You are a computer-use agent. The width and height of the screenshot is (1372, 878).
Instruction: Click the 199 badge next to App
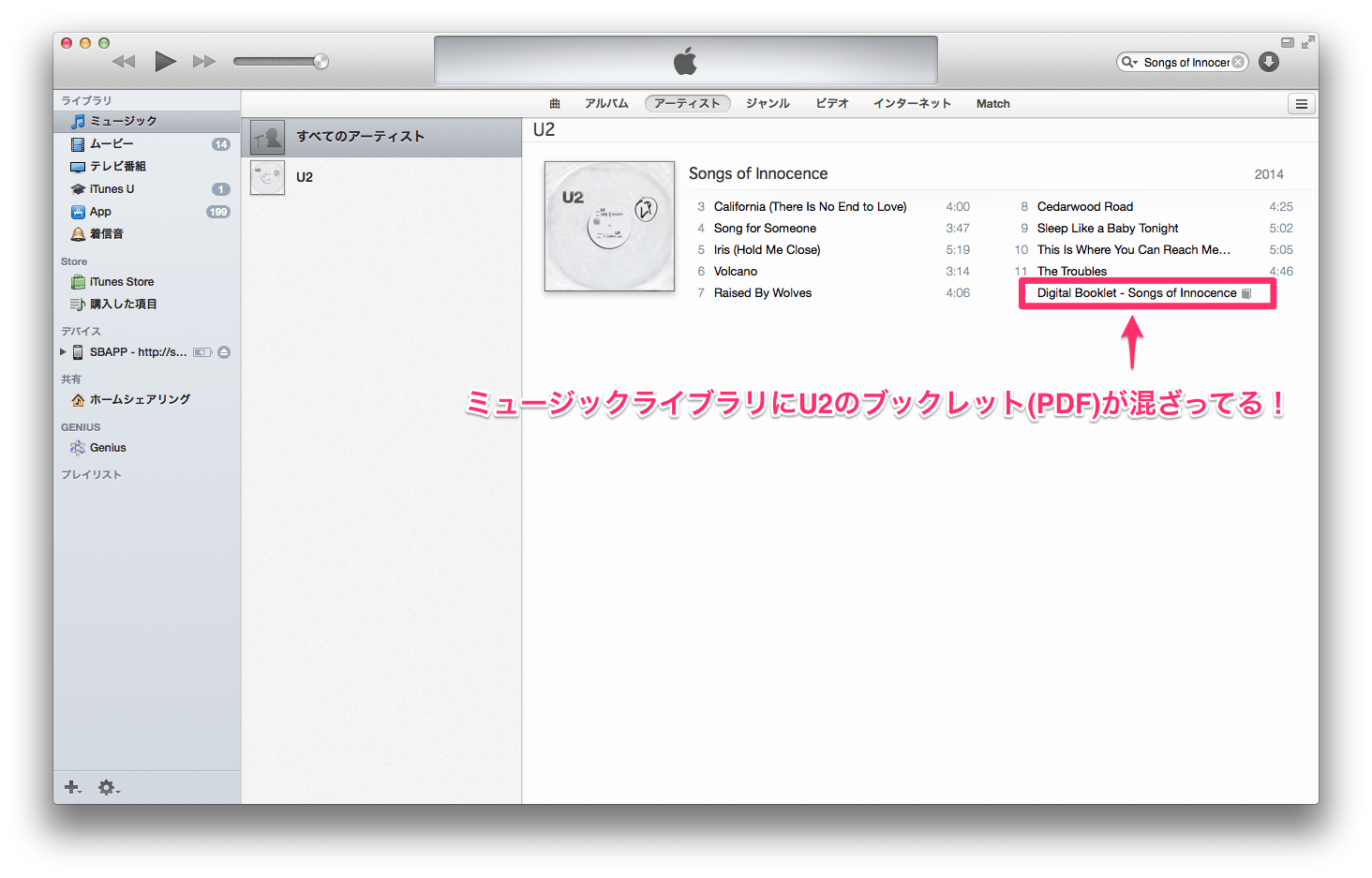click(218, 212)
